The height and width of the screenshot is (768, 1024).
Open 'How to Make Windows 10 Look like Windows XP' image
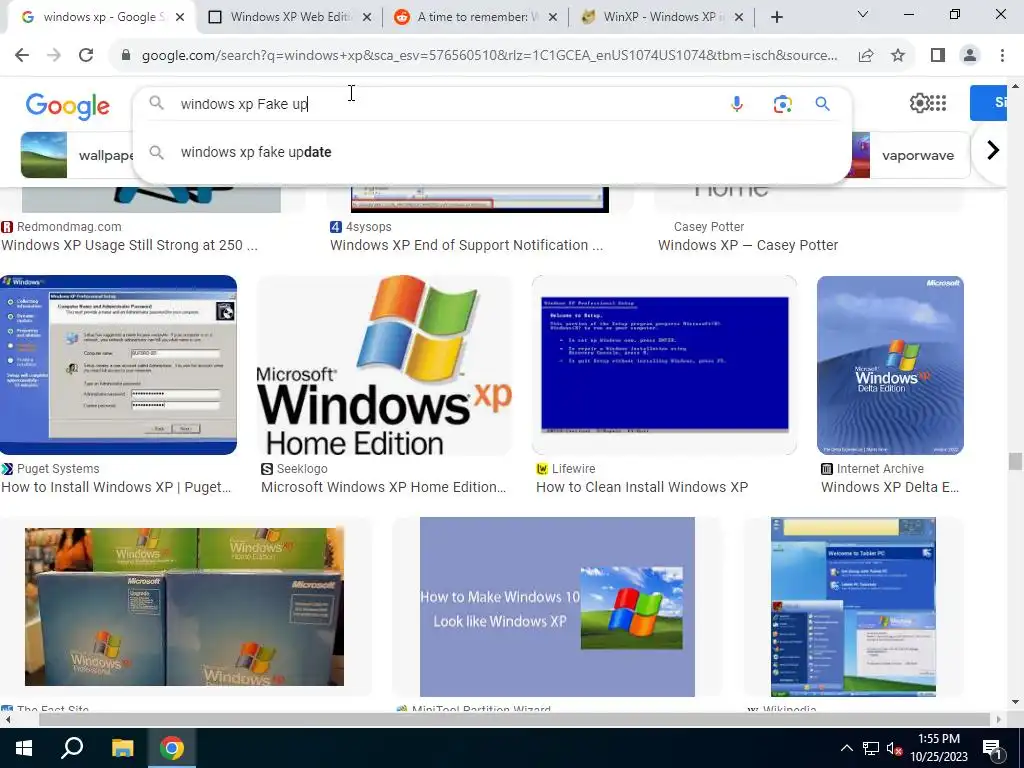click(557, 607)
